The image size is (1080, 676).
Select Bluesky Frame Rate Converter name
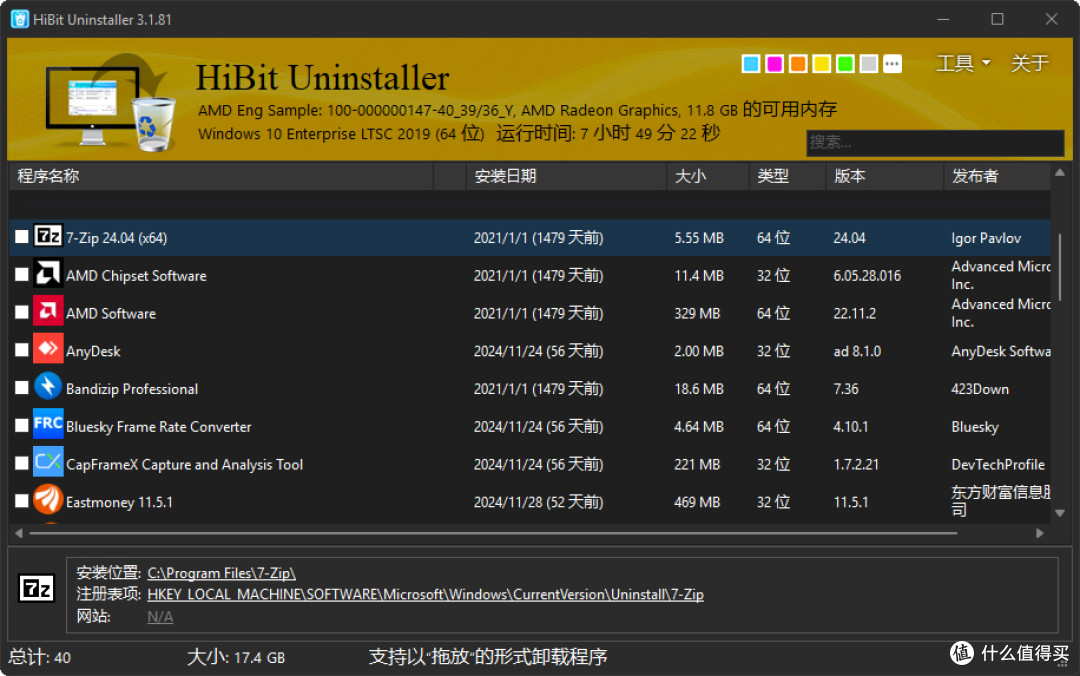[x=158, y=427]
